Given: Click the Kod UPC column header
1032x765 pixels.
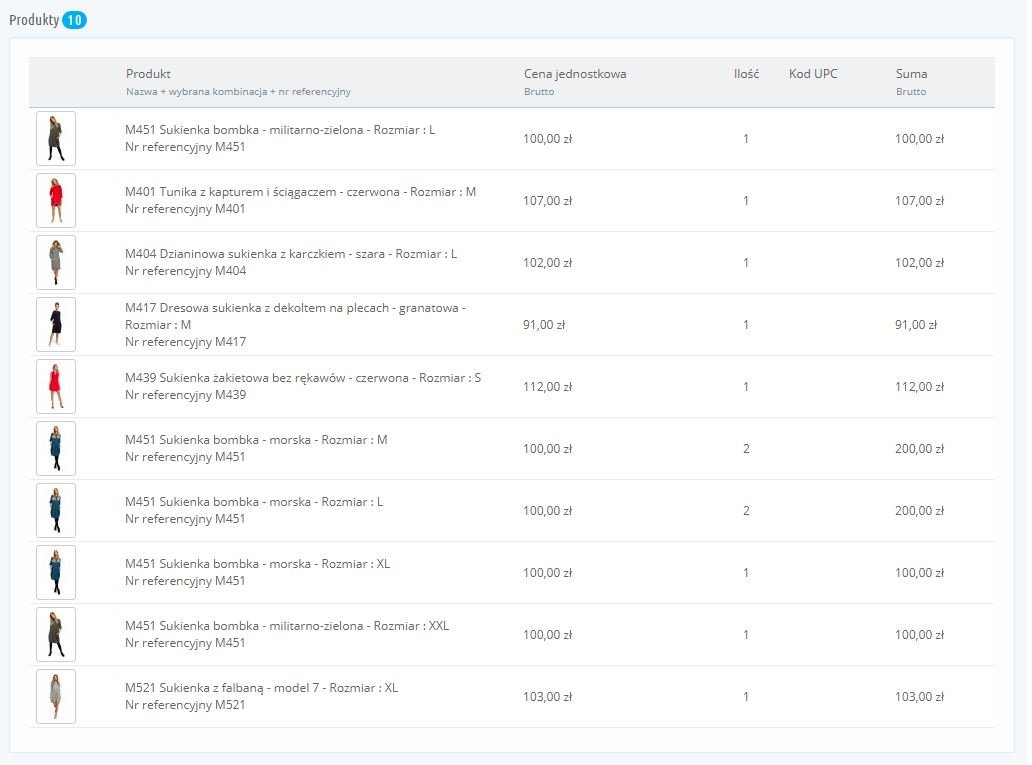Looking at the screenshot, I should (x=813, y=74).
